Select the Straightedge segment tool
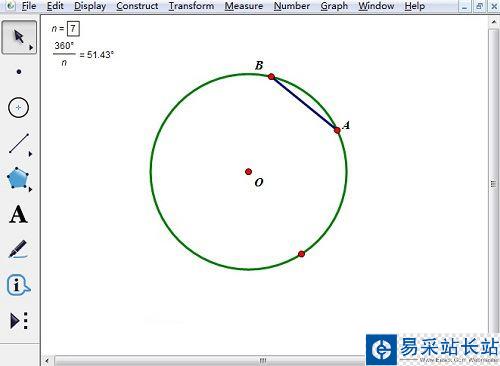 [19, 143]
